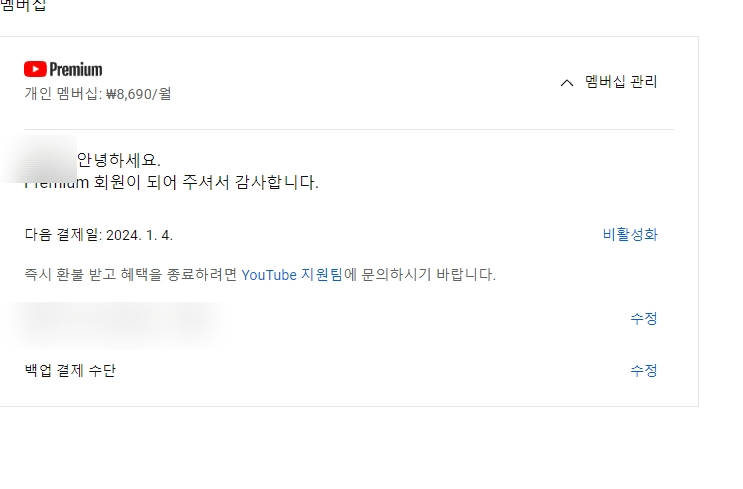Click 수정 next to the blurred payment method

click(x=643, y=318)
